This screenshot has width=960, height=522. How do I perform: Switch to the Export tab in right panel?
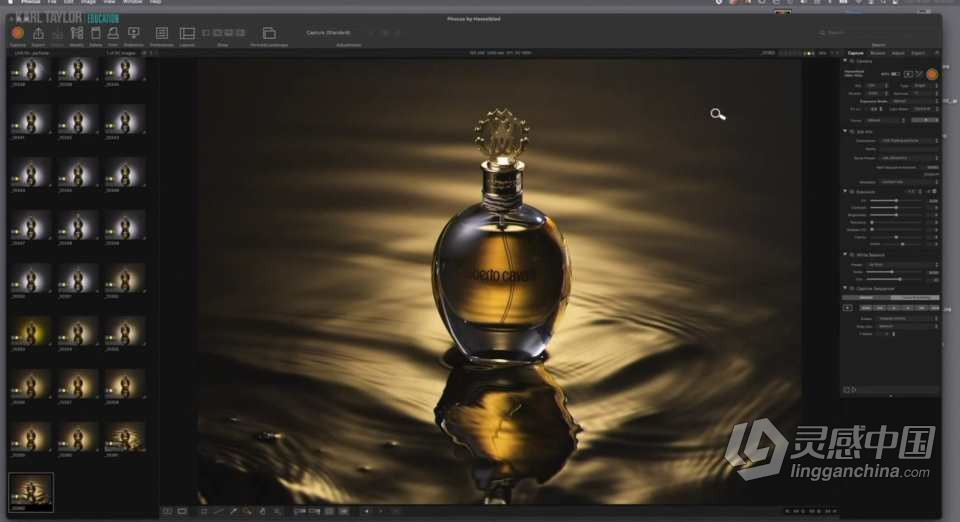[x=918, y=53]
